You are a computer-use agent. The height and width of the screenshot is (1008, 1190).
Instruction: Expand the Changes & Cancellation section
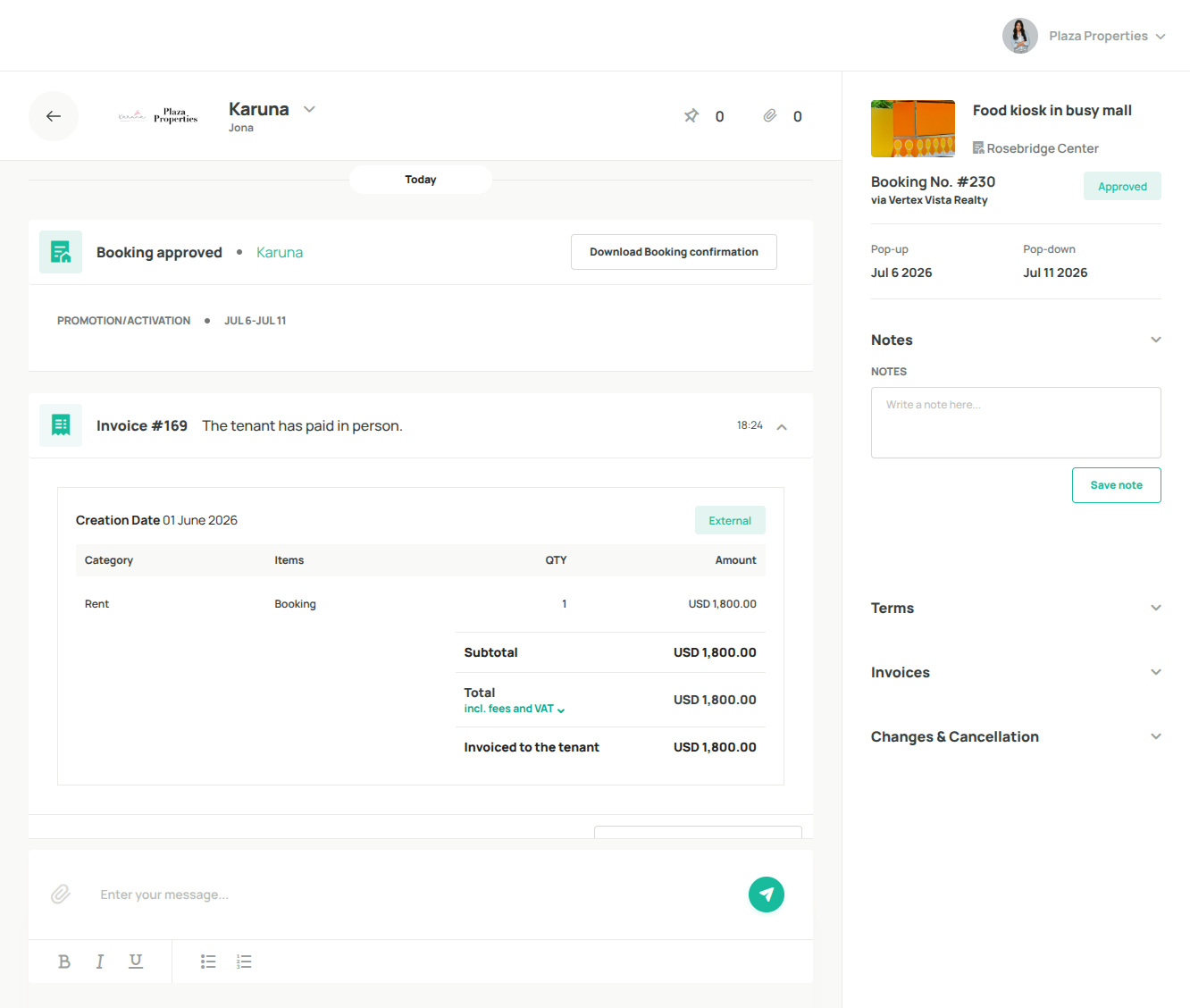click(1156, 736)
